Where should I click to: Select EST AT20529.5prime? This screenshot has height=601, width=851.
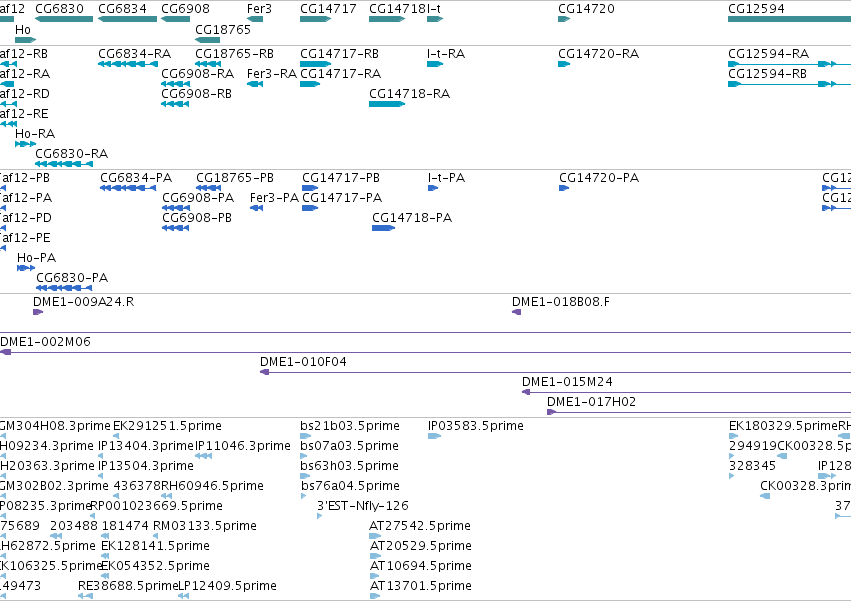tap(376, 556)
